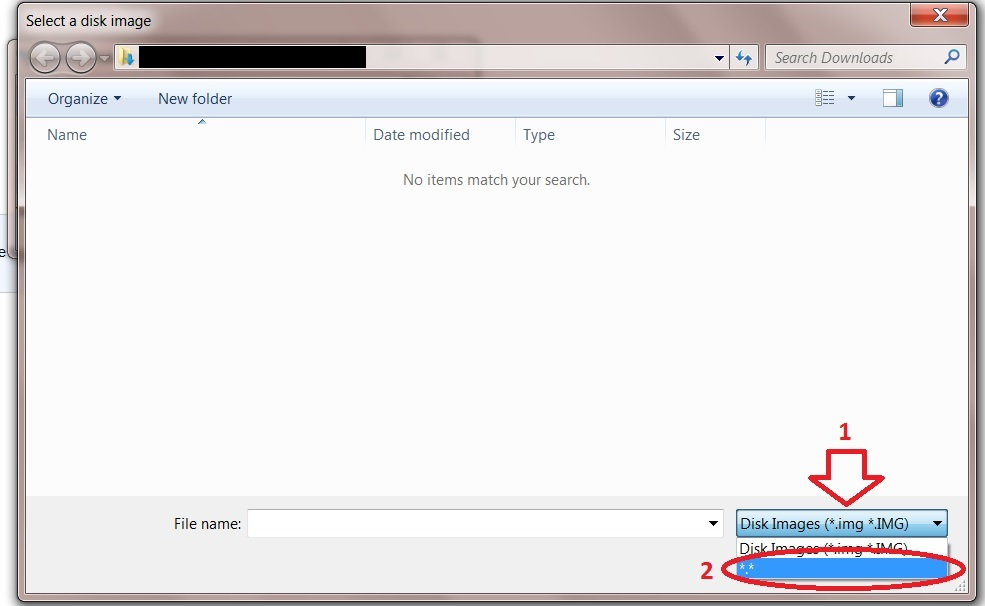Click the magnifier icon in the search box
Image resolution: width=985 pixels, height=606 pixels.
[x=951, y=57]
